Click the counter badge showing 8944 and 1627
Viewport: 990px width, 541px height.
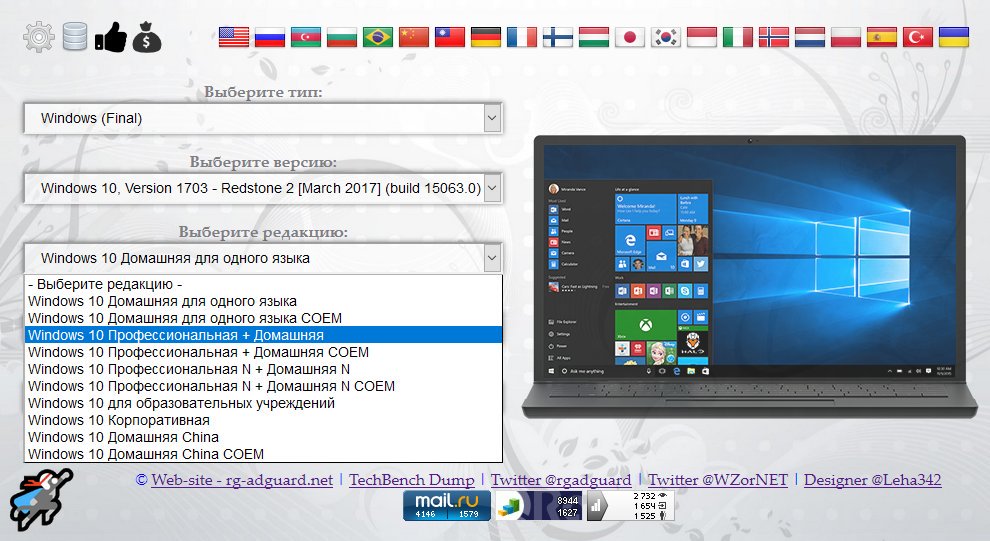click(538, 506)
